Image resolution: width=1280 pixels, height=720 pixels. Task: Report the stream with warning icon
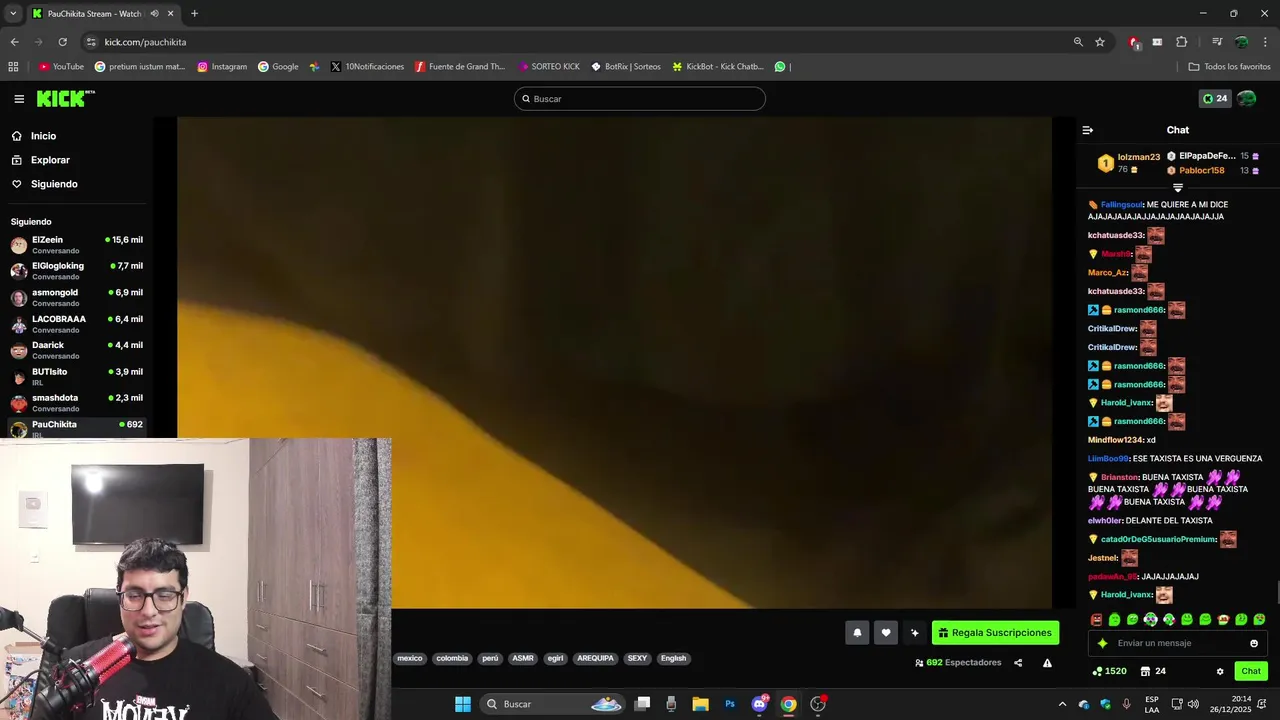[x=1047, y=663]
